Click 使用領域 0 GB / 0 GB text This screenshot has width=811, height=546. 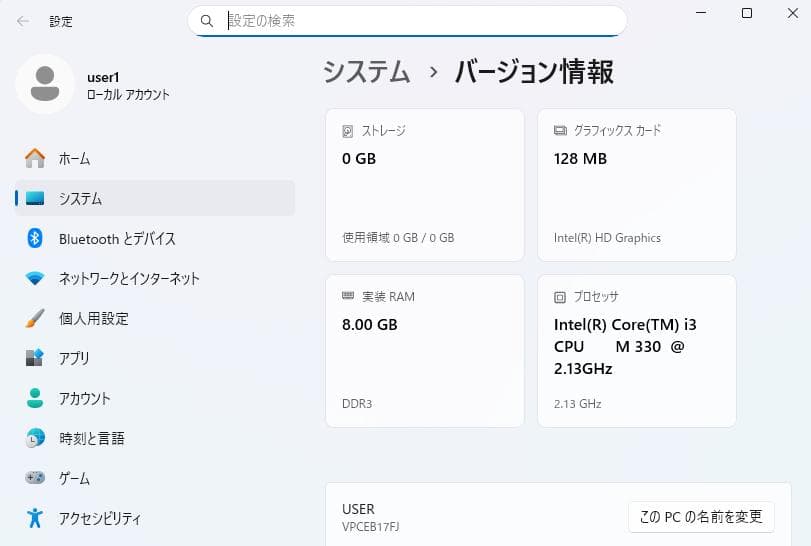point(398,238)
